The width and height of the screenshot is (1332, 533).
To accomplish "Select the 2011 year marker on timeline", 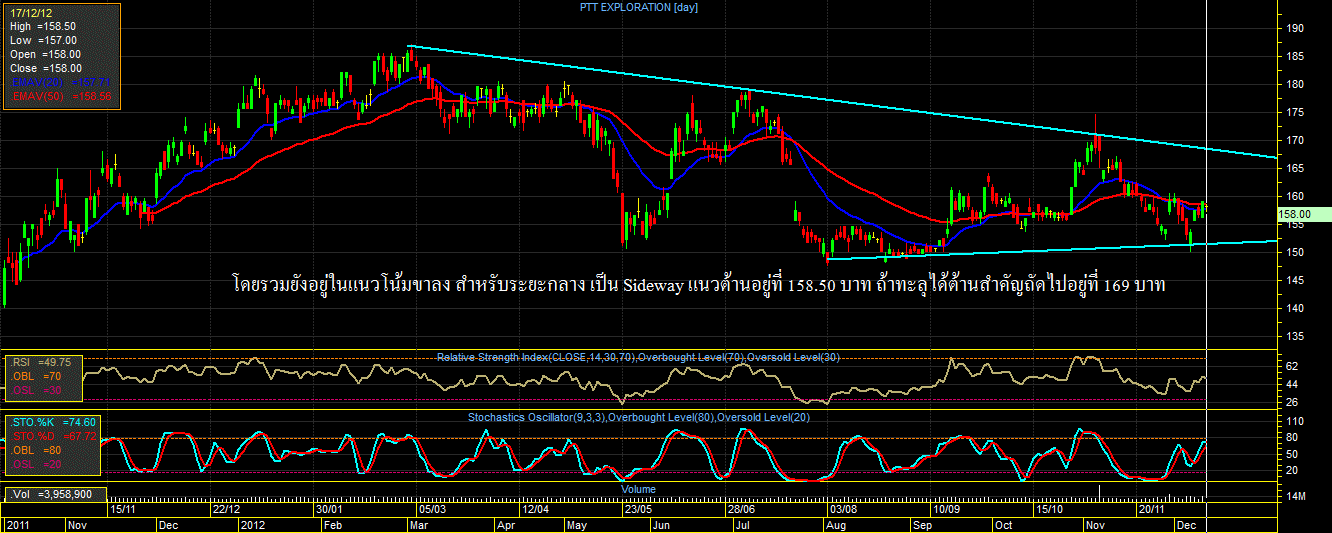I will tap(18, 524).
